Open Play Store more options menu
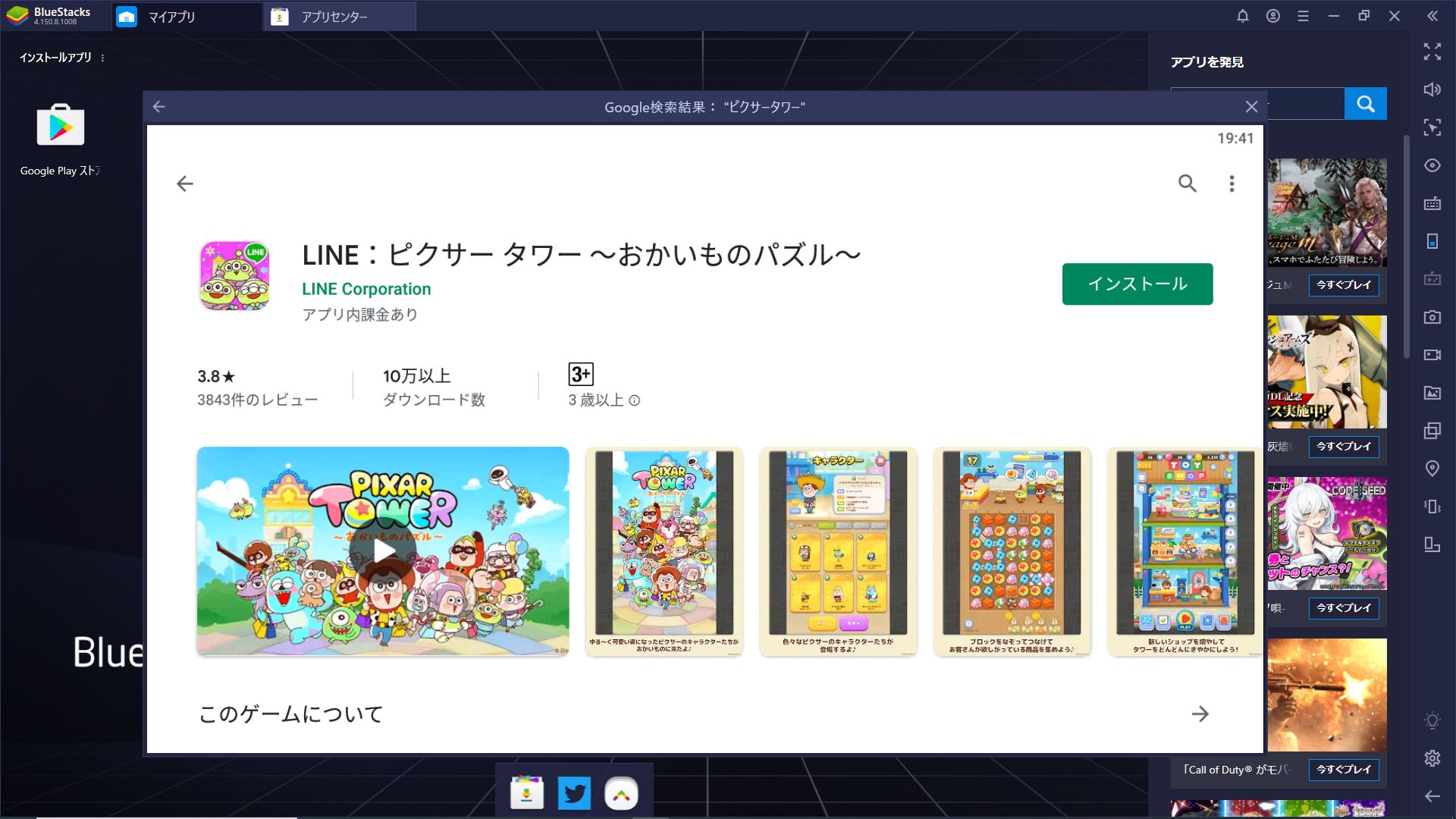 tap(1232, 184)
